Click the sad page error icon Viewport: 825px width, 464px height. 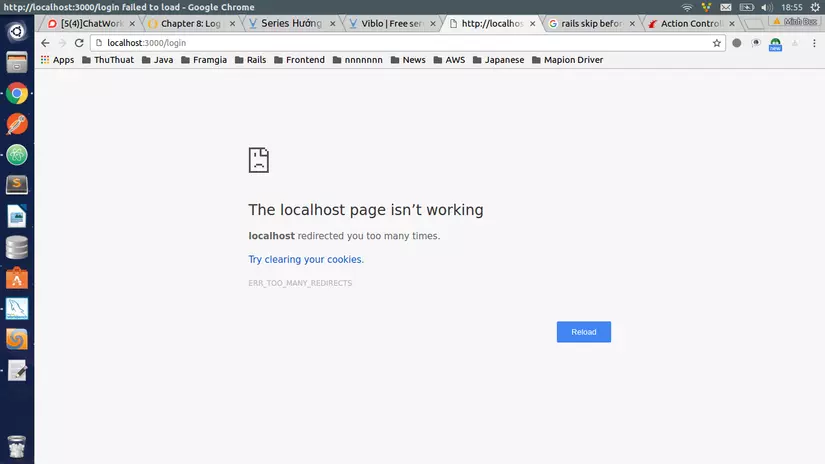pos(258,160)
